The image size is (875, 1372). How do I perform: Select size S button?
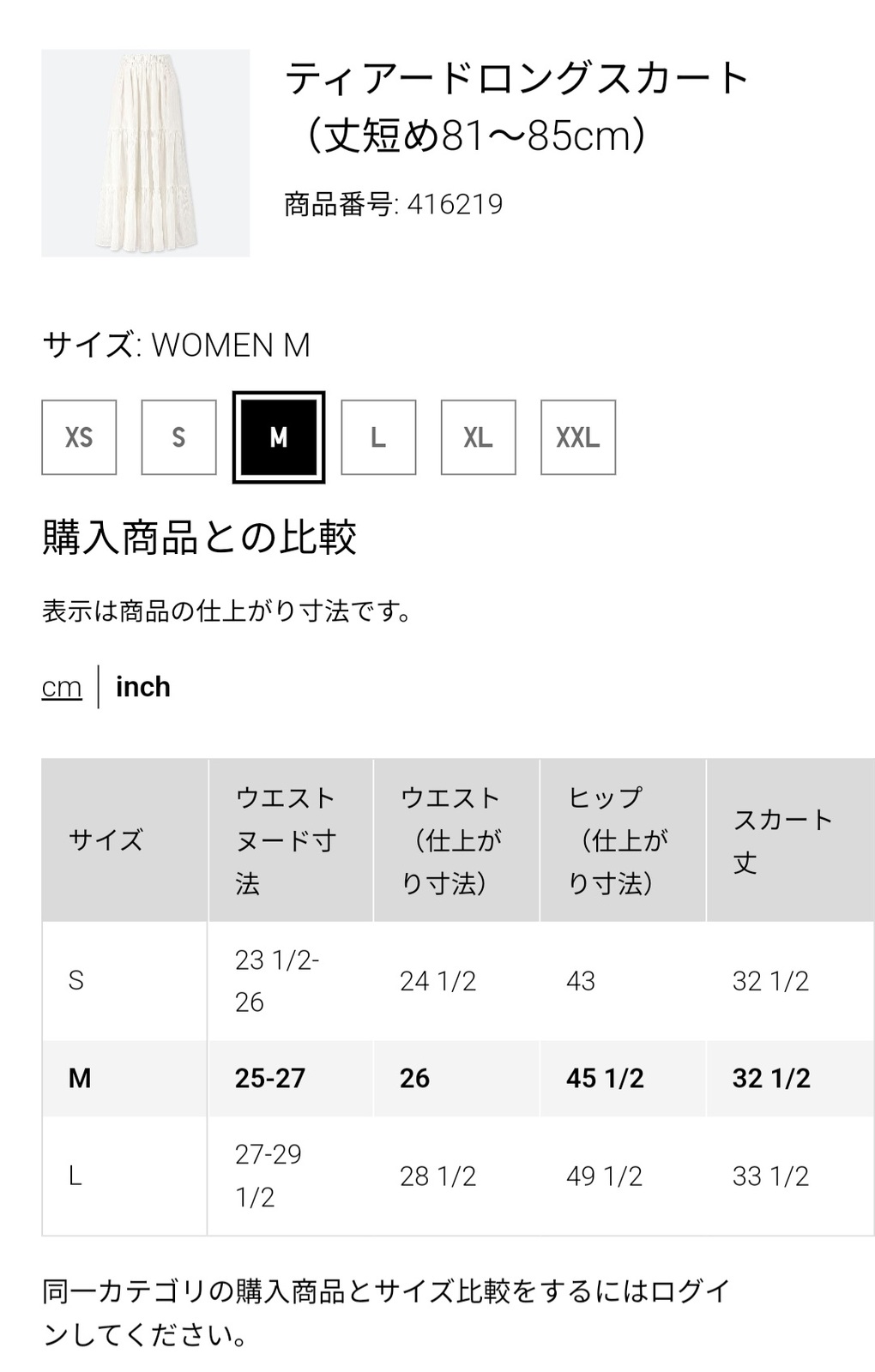coord(178,437)
